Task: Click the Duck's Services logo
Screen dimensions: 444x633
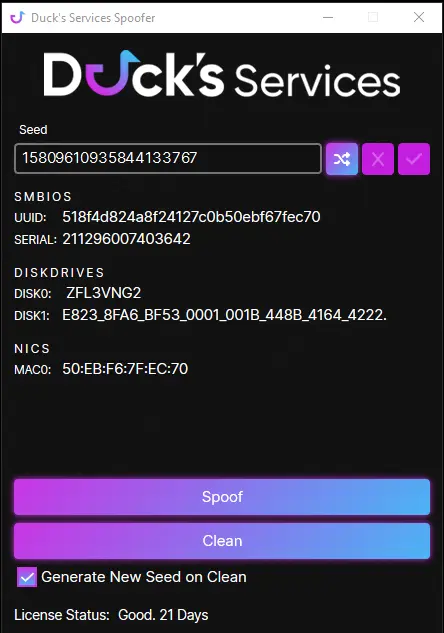Action: [x=222, y=74]
